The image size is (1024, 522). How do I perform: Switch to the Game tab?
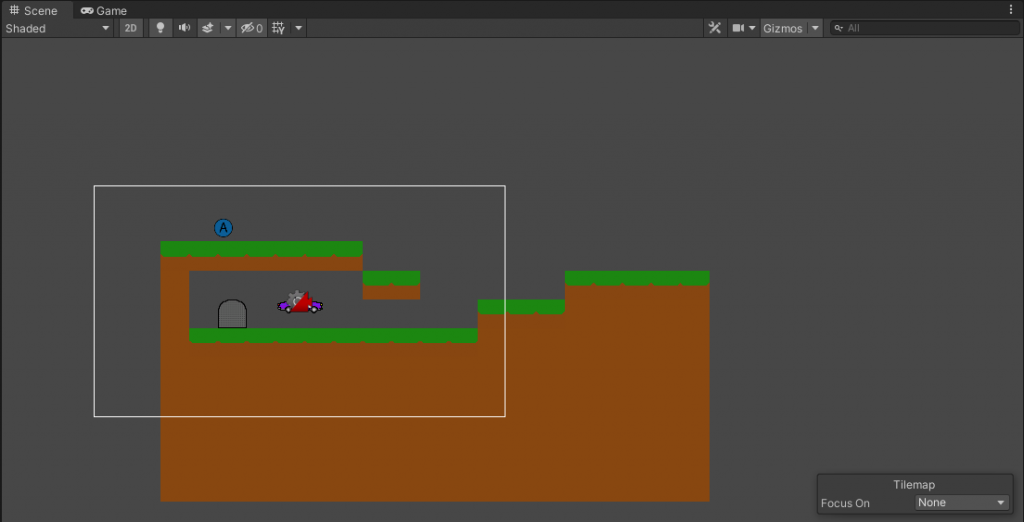pyautogui.click(x=104, y=10)
